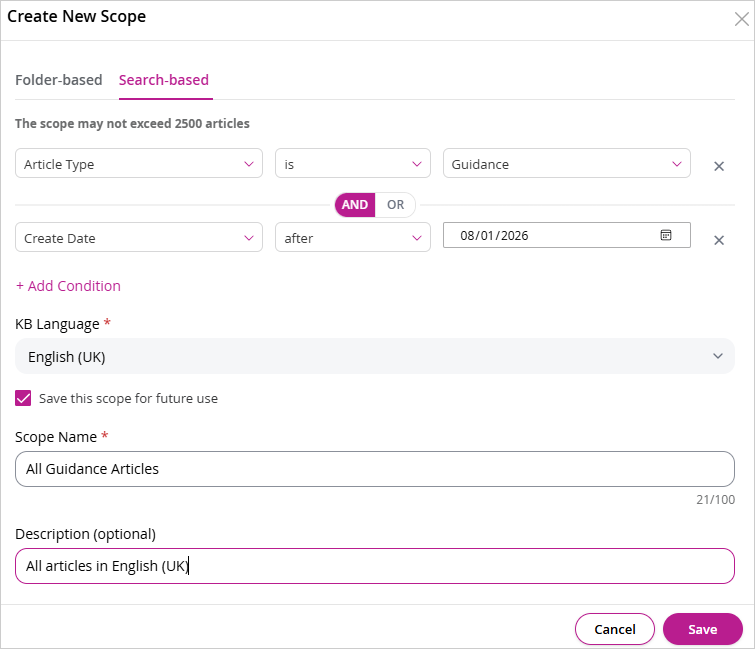The height and width of the screenshot is (649, 755).
Task: Select the AND condition operator
Action: tap(355, 205)
